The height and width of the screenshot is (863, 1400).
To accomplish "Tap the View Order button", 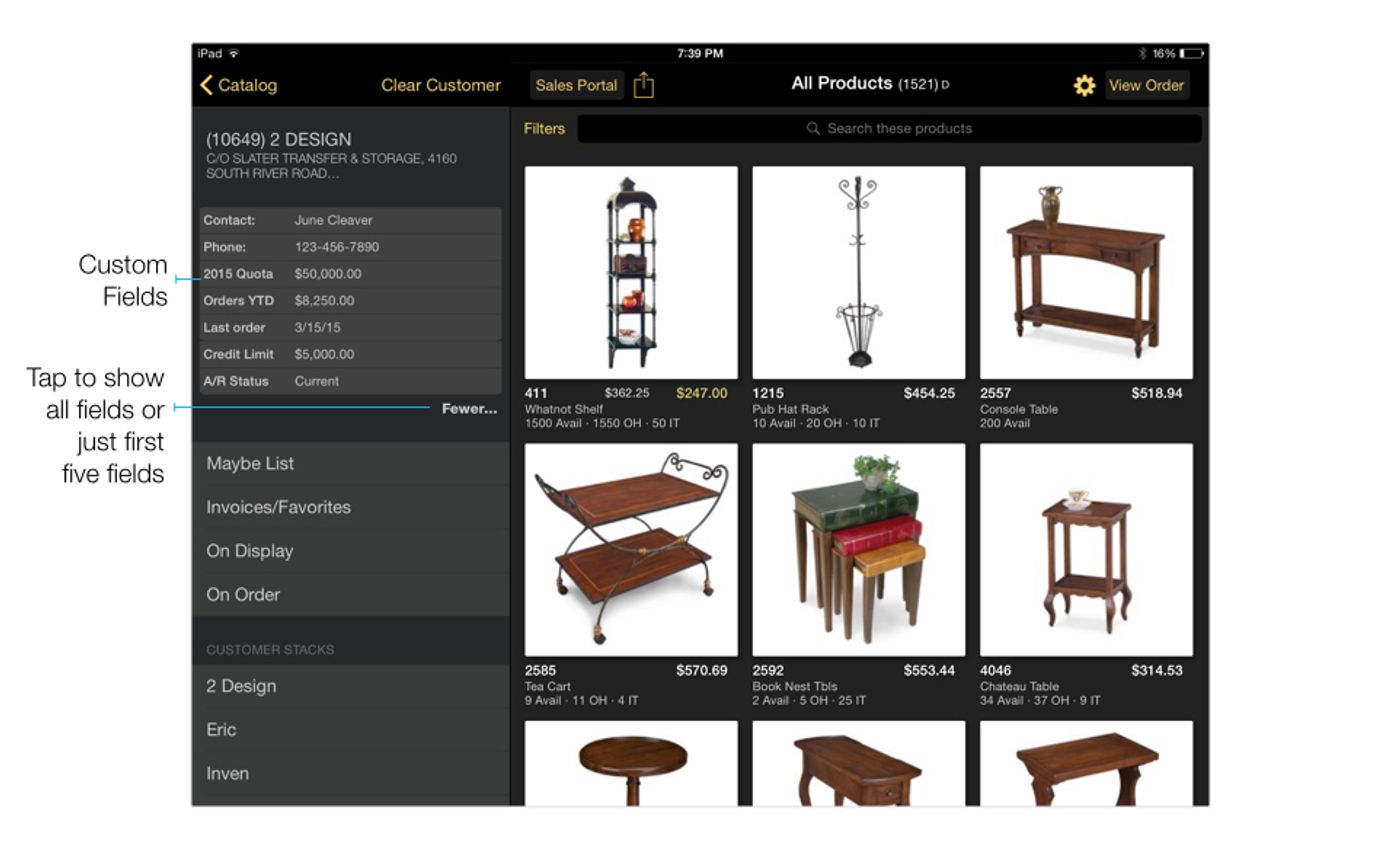I will pyautogui.click(x=1146, y=85).
